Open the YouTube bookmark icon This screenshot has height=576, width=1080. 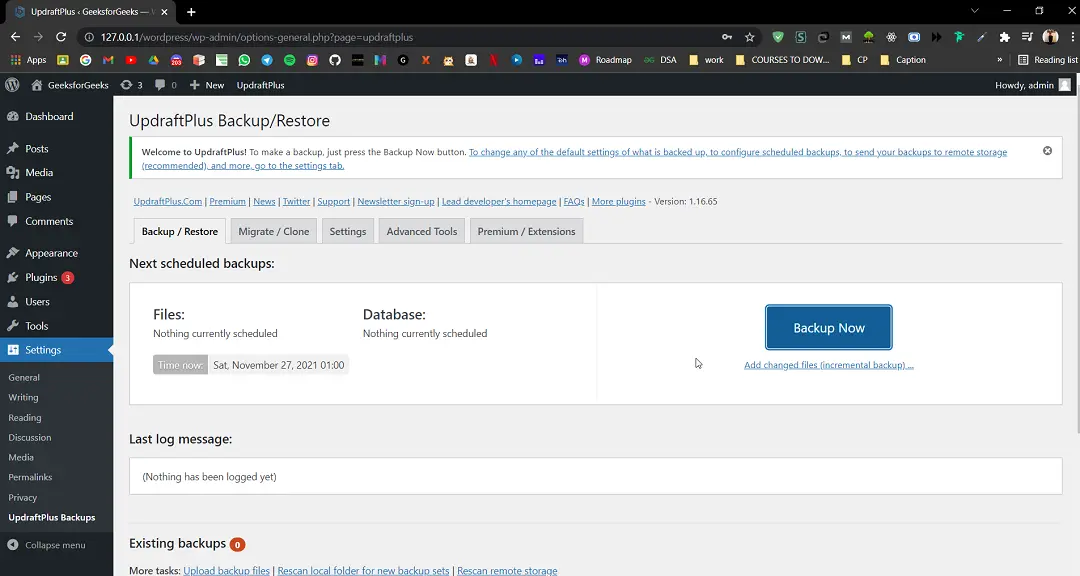click(x=131, y=60)
